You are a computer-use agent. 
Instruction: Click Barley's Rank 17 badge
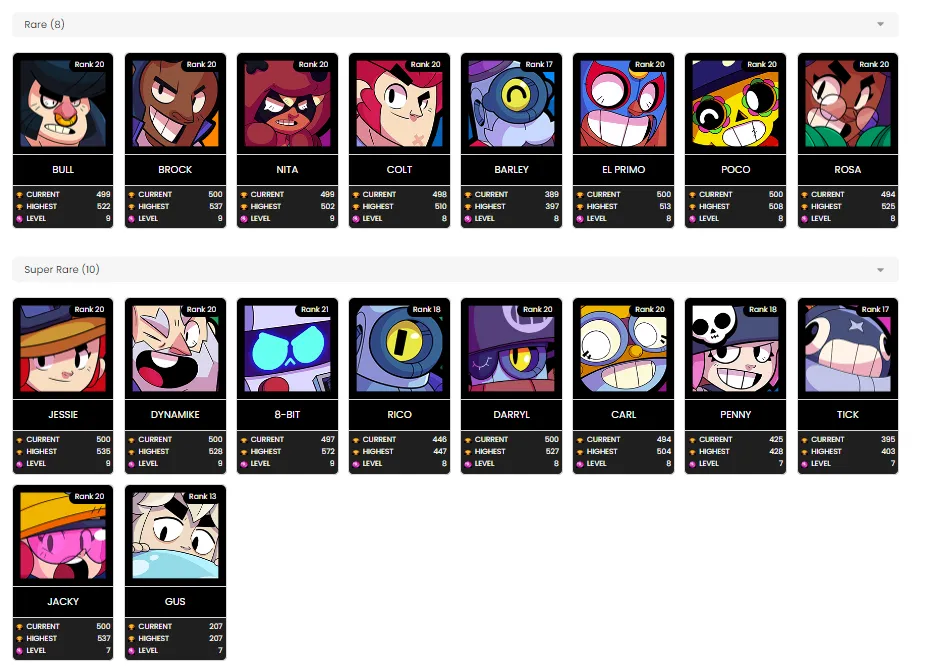pyautogui.click(x=539, y=64)
